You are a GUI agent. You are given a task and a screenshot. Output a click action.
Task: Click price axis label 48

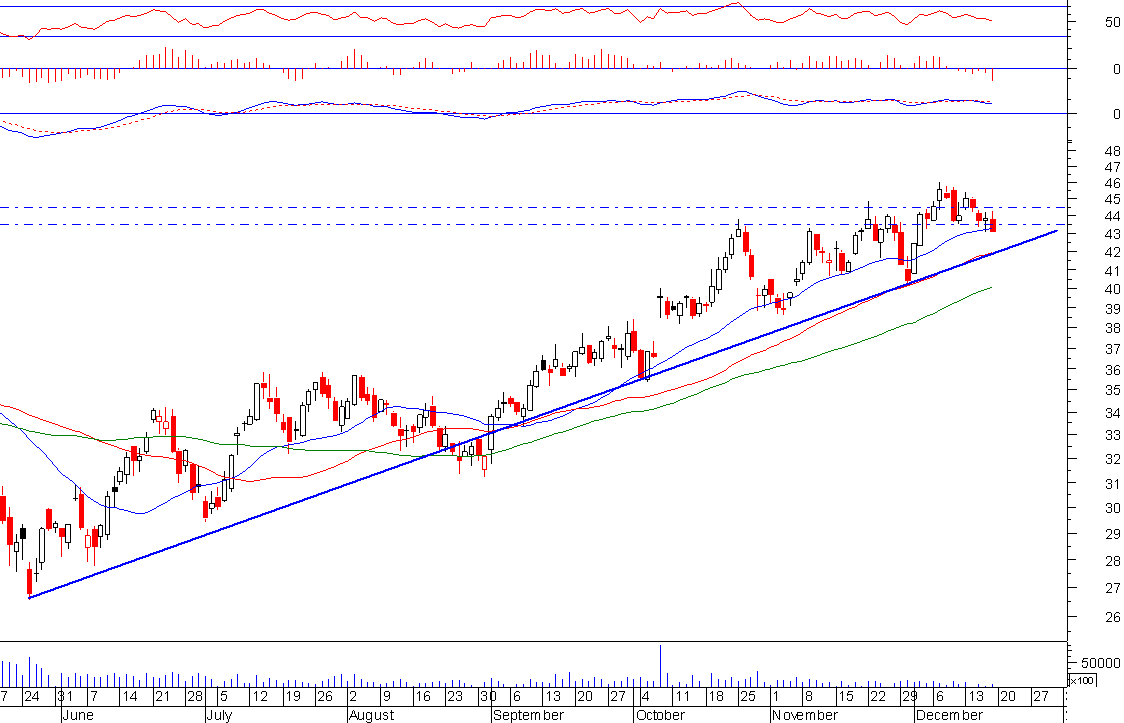point(1113,152)
